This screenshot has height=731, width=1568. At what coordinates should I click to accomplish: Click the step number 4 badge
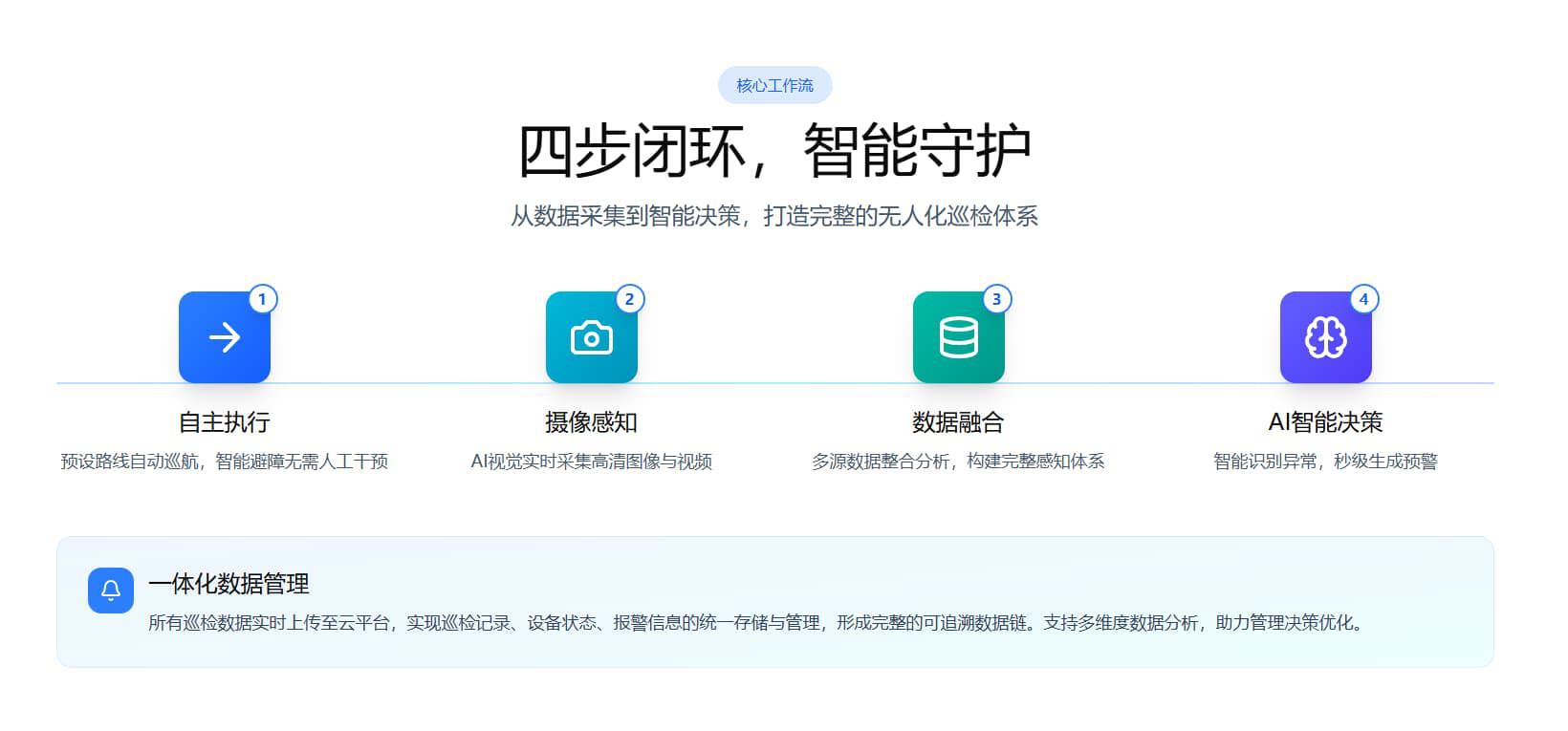pos(1363,299)
